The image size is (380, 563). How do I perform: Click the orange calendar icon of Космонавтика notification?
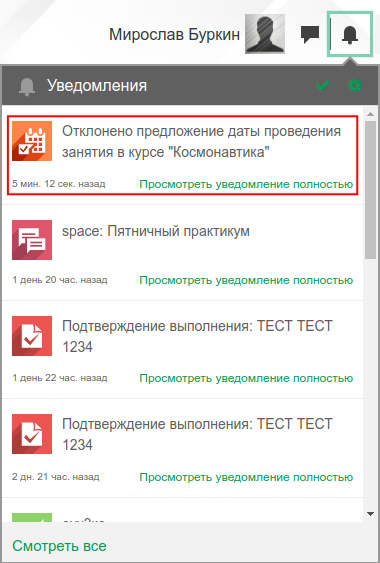point(32,141)
